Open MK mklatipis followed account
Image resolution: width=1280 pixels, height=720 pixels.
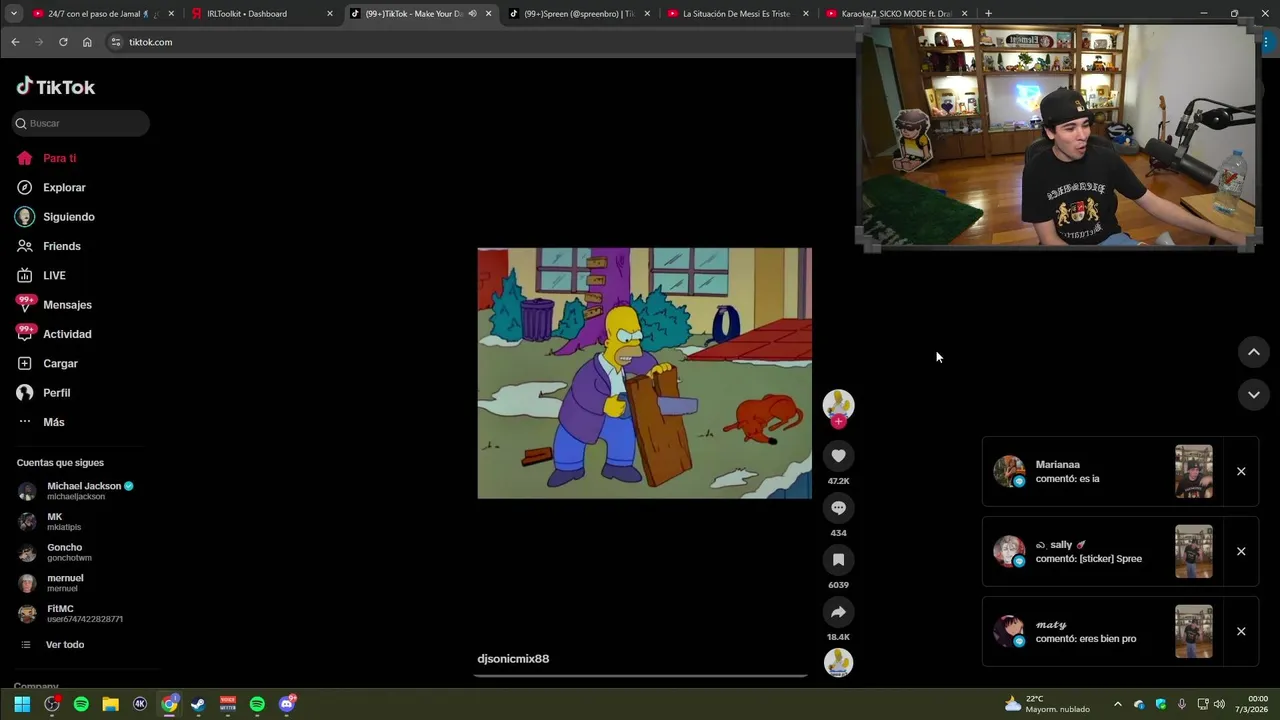[50, 522]
